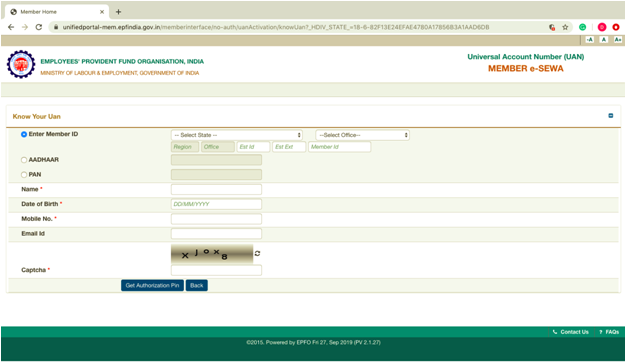Reset font size with A button
625x362 pixels.
click(604, 39)
